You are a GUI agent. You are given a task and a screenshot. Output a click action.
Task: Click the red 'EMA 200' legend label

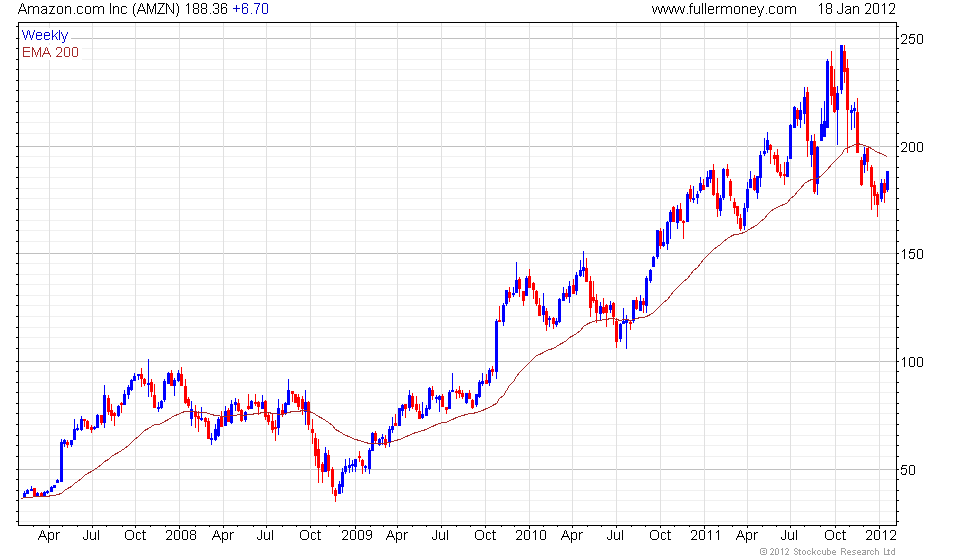click(x=51, y=52)
